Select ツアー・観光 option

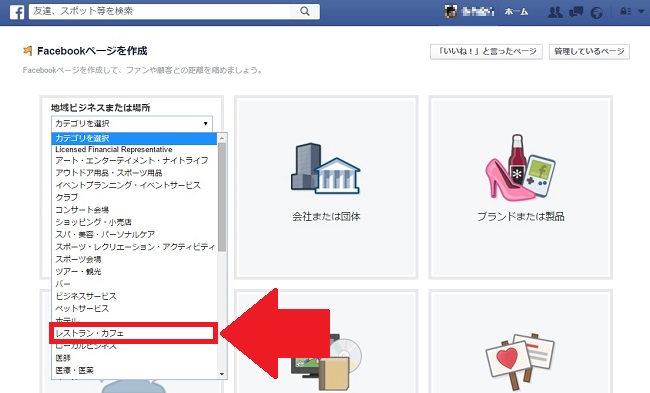click(x=134, y=272)
